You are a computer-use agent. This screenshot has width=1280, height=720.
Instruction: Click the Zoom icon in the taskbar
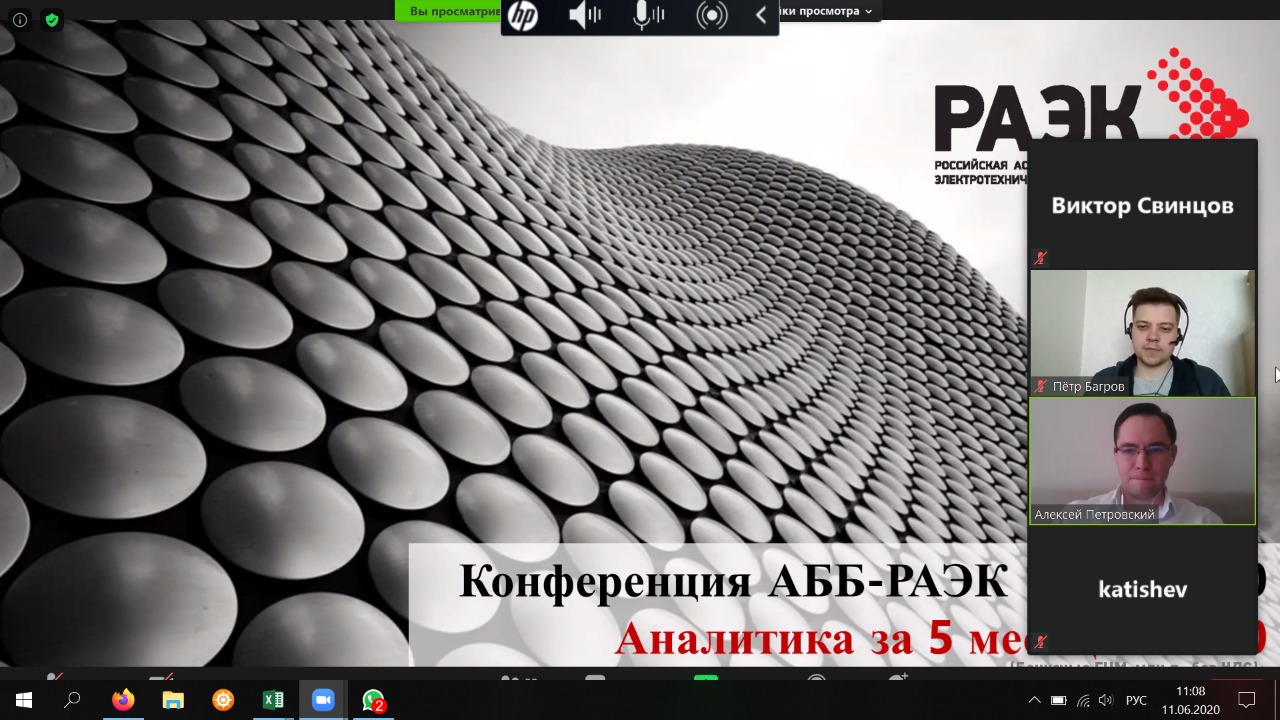click(323, 700)
